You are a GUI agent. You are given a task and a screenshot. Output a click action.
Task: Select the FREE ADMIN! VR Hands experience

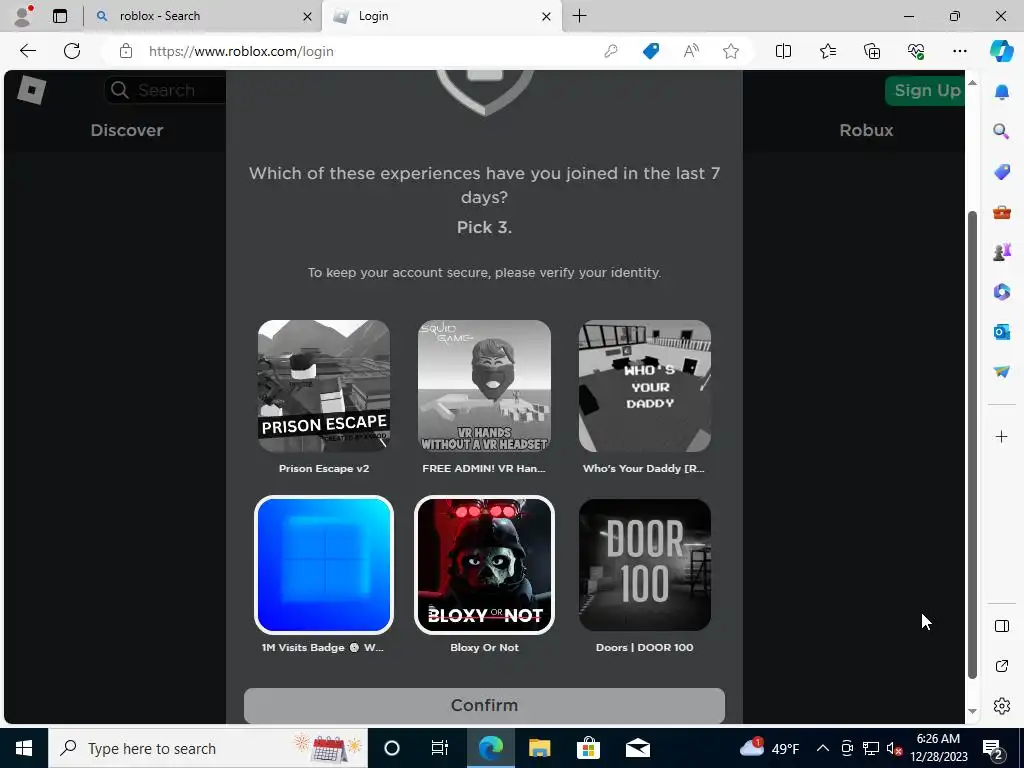coord(484,386)
